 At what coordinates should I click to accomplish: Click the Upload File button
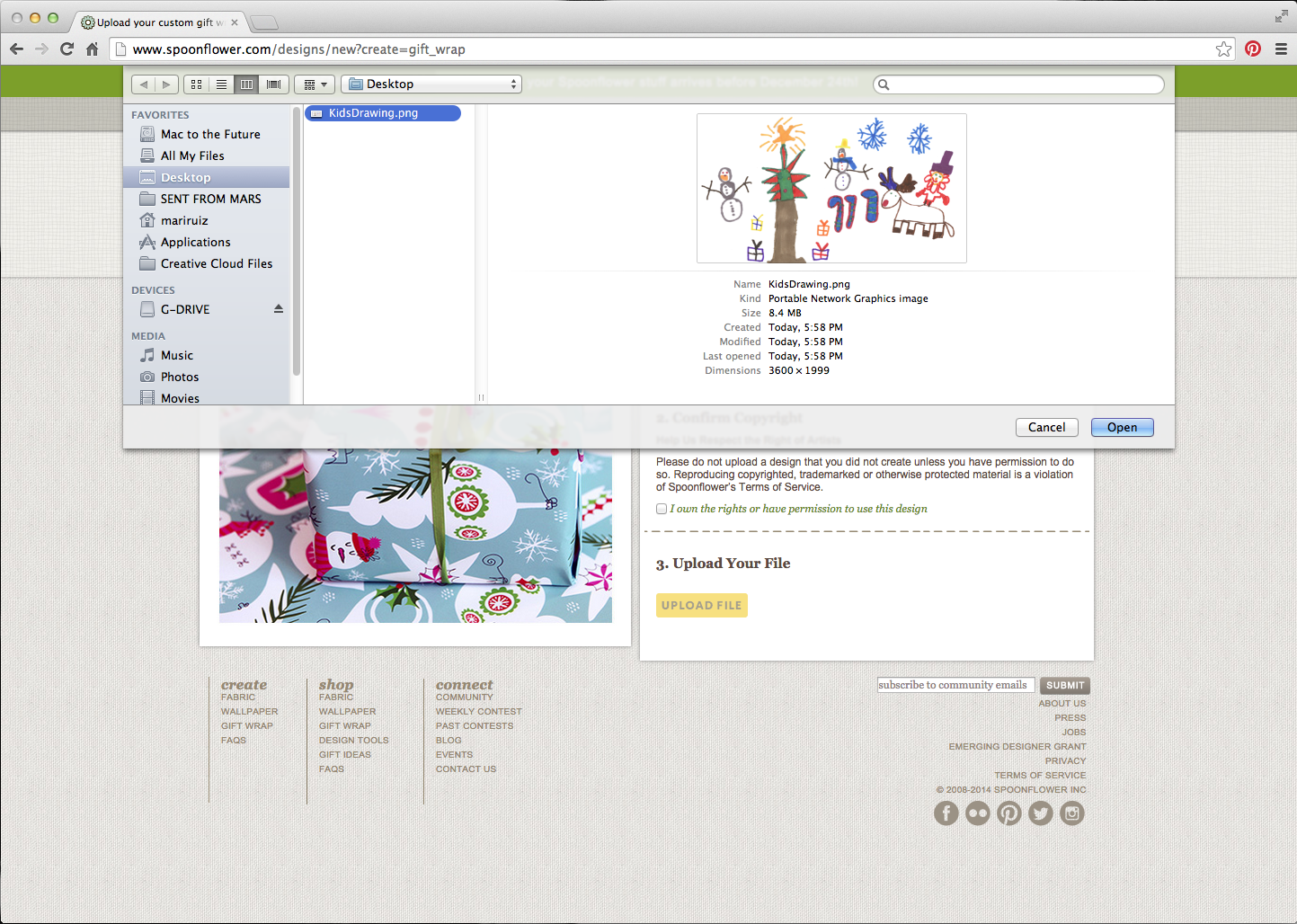pos(702,606)
